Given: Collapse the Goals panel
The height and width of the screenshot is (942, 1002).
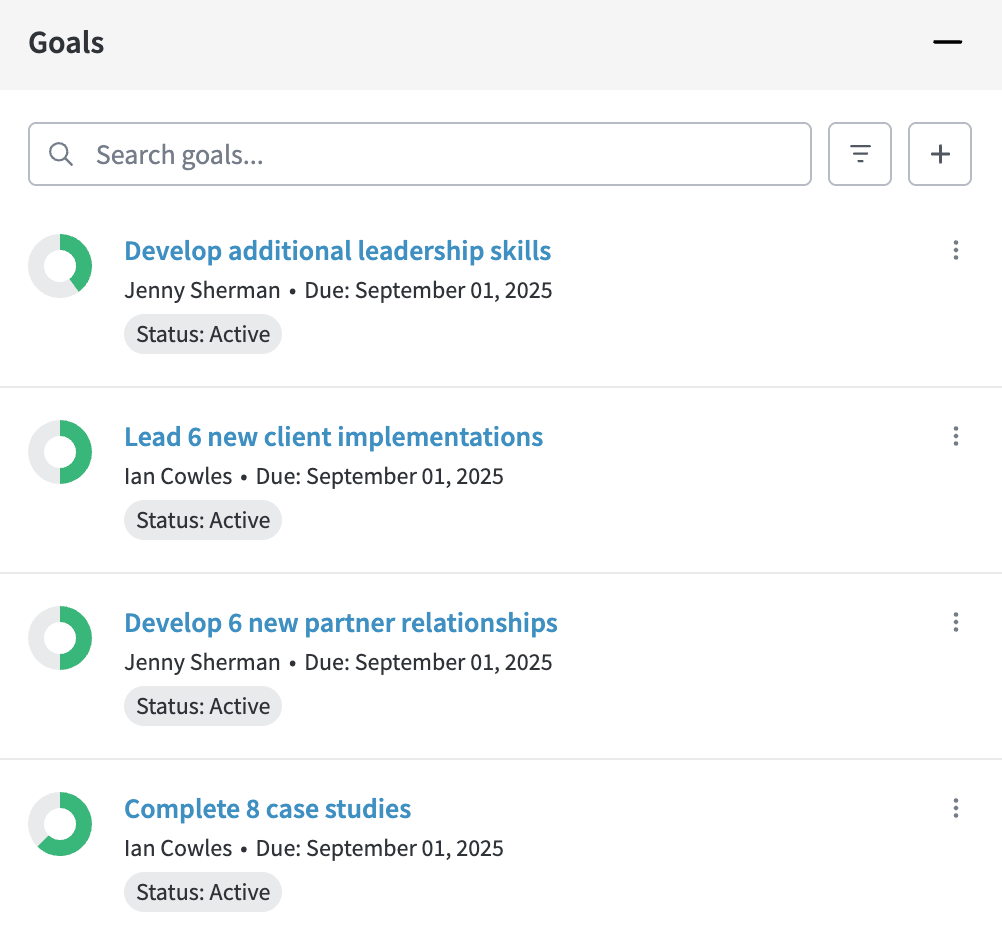Looking at the screenshot, I should click(x=947, y=43).
